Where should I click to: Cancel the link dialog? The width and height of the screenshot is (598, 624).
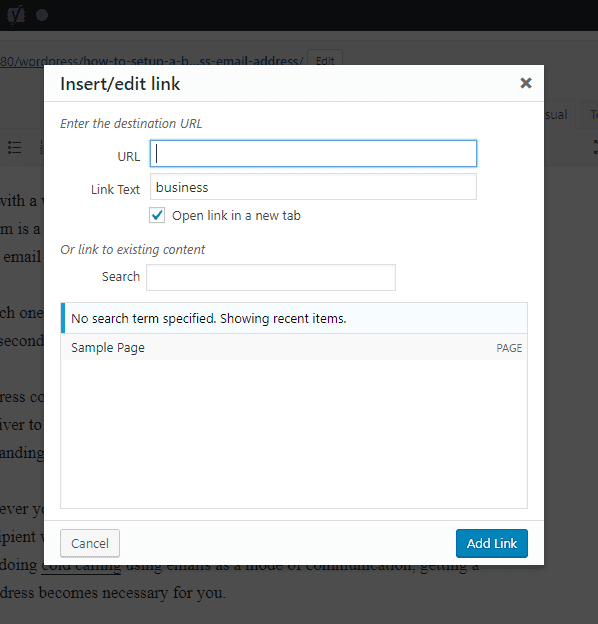(90, 543)
